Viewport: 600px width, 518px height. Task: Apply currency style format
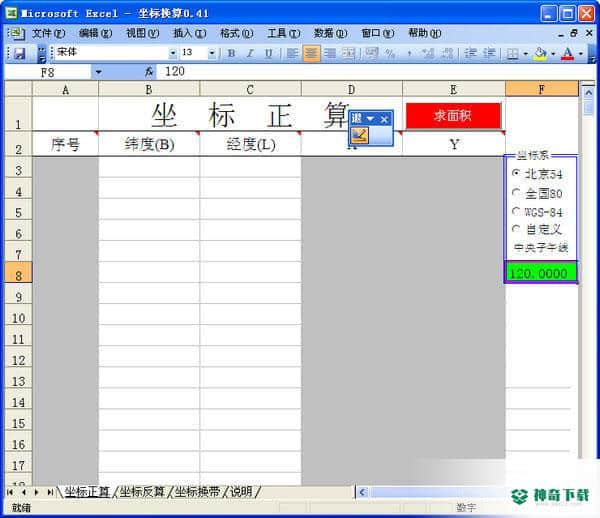click(x=371, y=53)
